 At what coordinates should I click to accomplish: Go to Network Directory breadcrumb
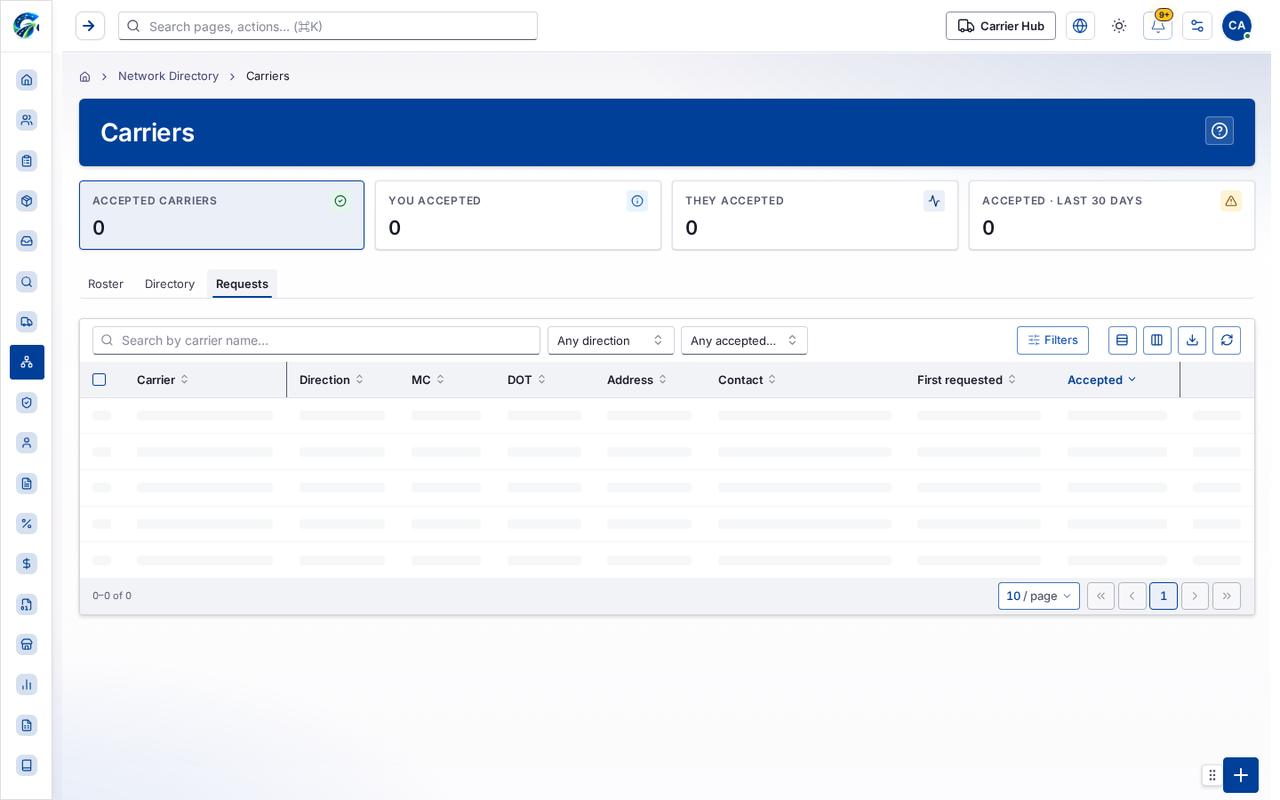[x=168, y=76]
